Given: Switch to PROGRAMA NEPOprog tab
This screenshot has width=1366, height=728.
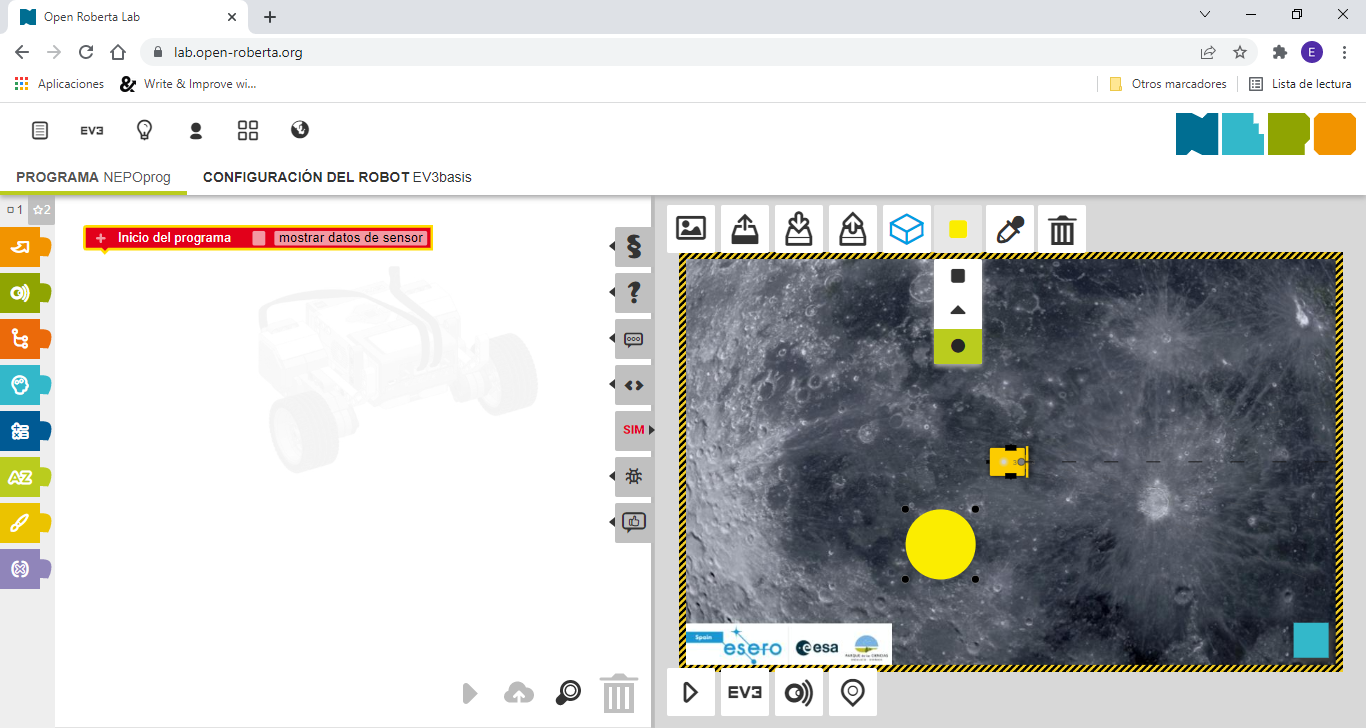Looking at the screenshot, I should [x=93, y=177].
